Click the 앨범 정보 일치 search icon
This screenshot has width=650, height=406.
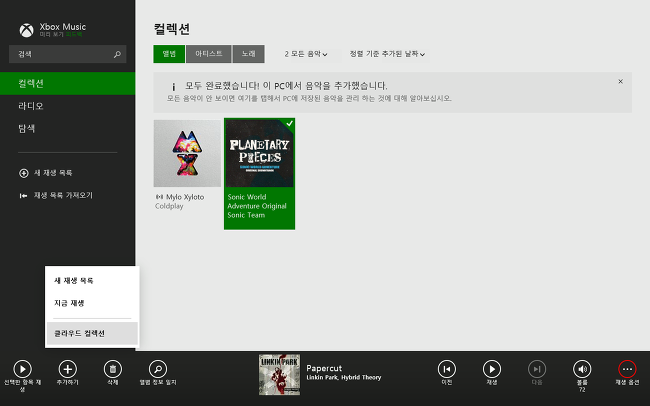tap(158, 369)
